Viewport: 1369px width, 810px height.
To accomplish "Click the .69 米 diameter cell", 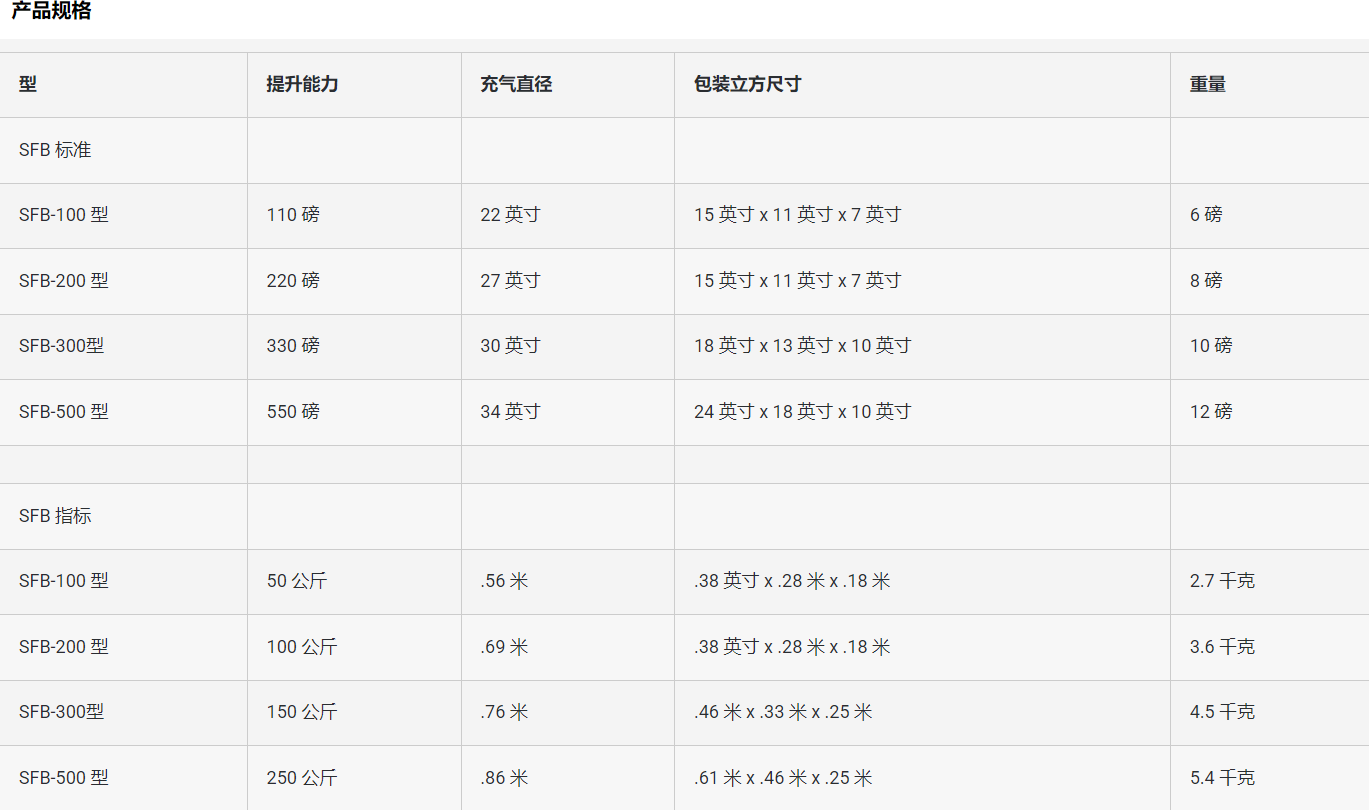I will click(504, 647).
